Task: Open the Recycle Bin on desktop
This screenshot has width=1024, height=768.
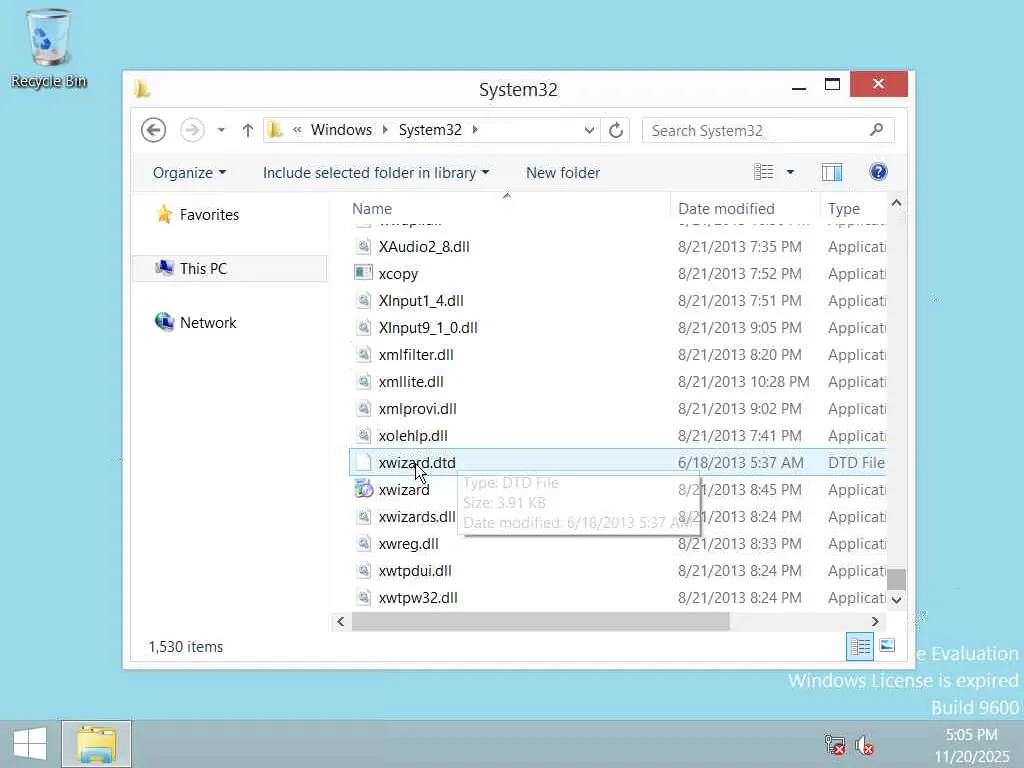Action: click(x=48, y=49)
